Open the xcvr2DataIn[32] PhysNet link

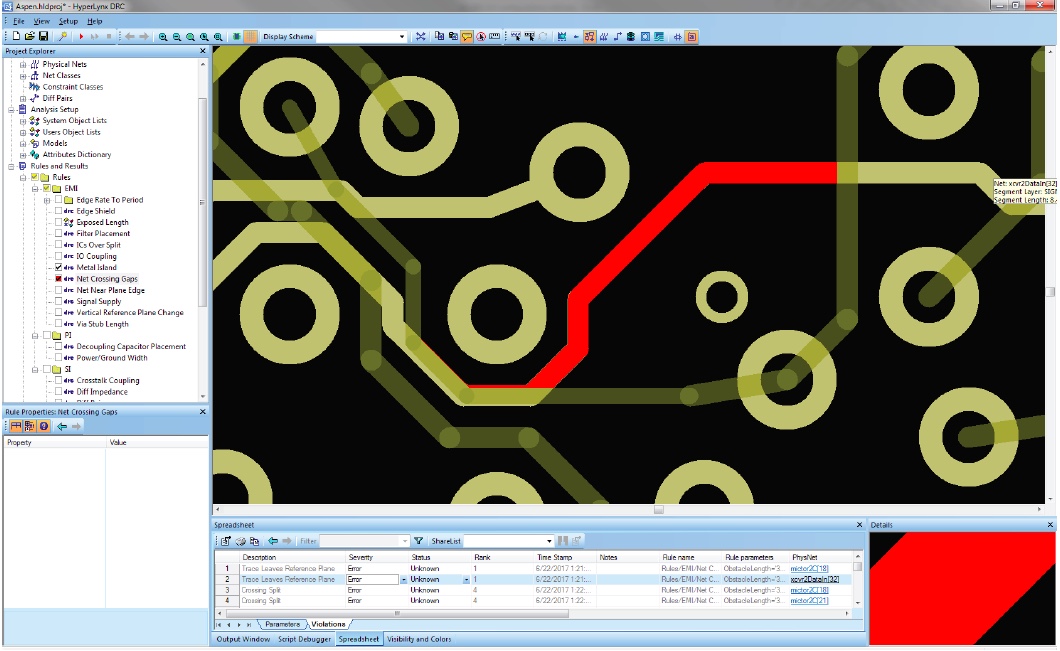(815, 579)
